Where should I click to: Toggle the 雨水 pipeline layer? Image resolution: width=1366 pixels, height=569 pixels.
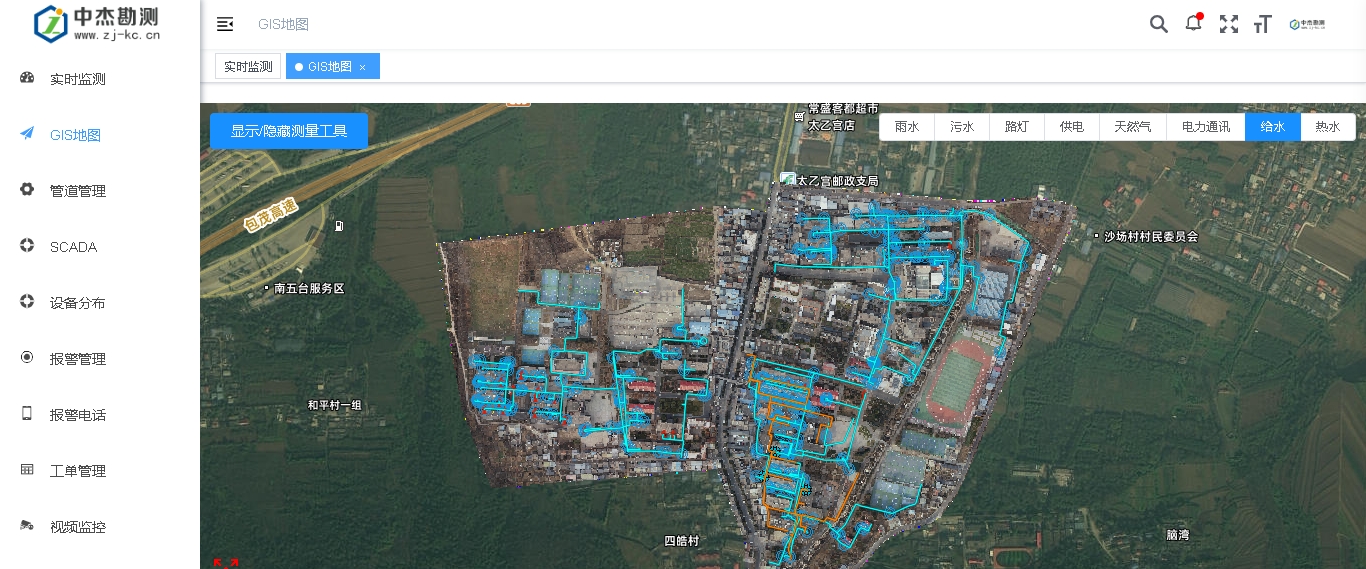907,127
